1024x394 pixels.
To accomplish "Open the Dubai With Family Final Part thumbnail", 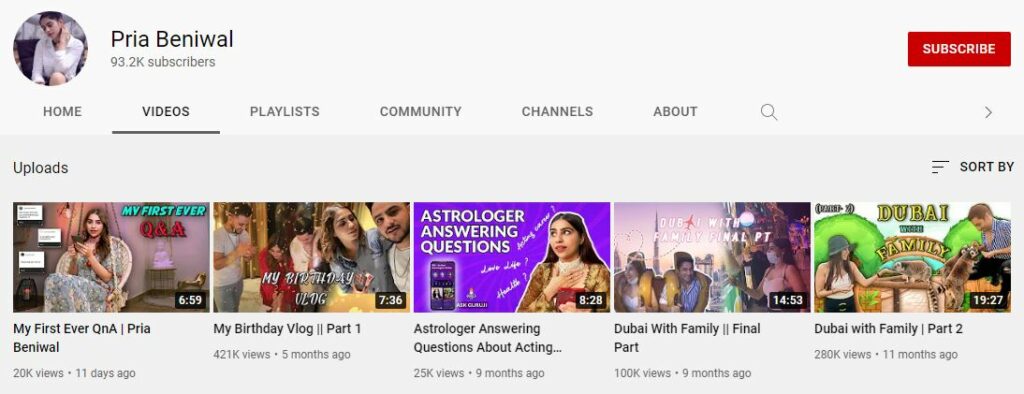I will (x=712, y=257).
